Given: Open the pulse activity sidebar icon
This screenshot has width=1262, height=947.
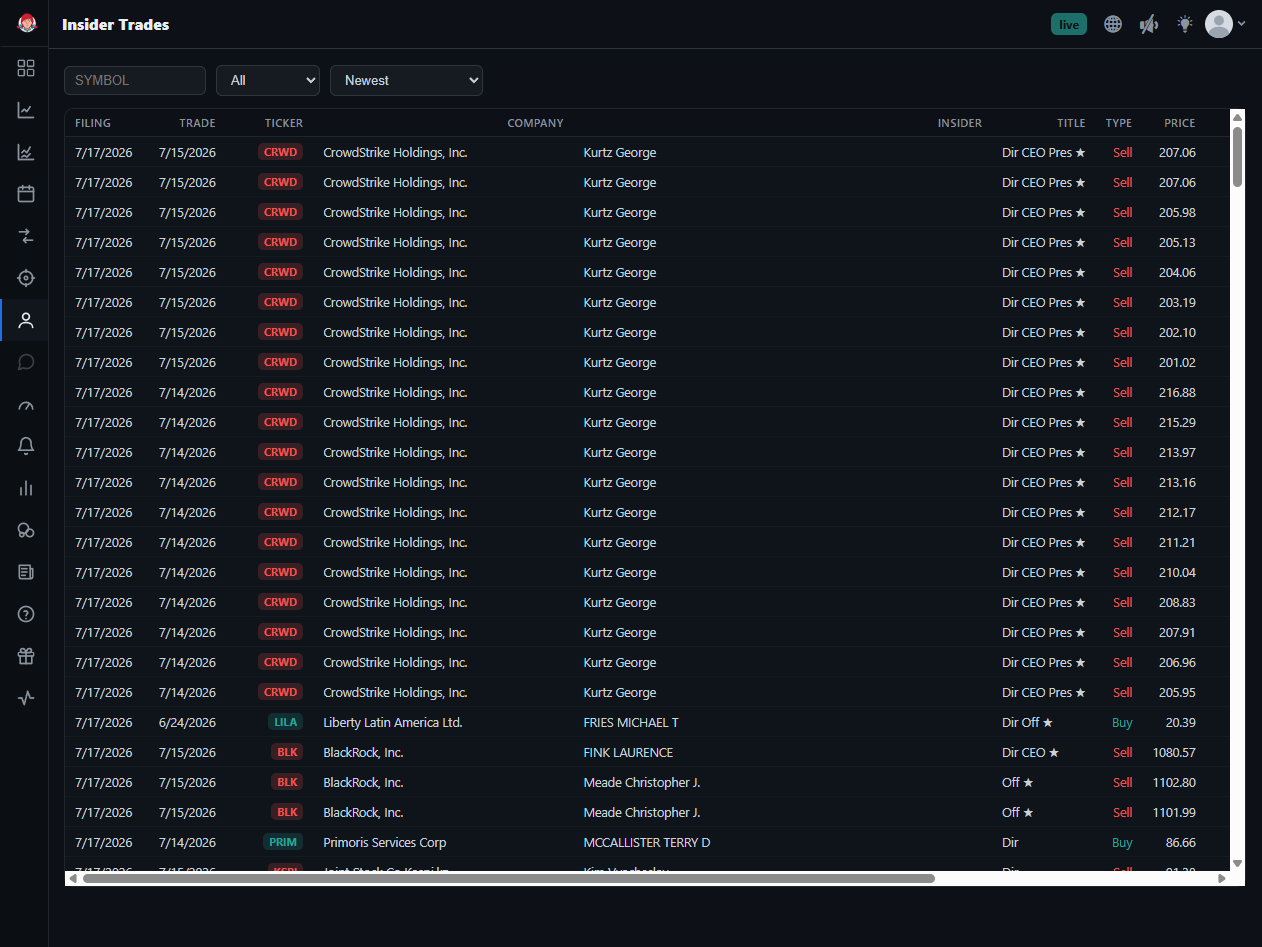Looking at the screenshot, I should click(x=26, y=698).
